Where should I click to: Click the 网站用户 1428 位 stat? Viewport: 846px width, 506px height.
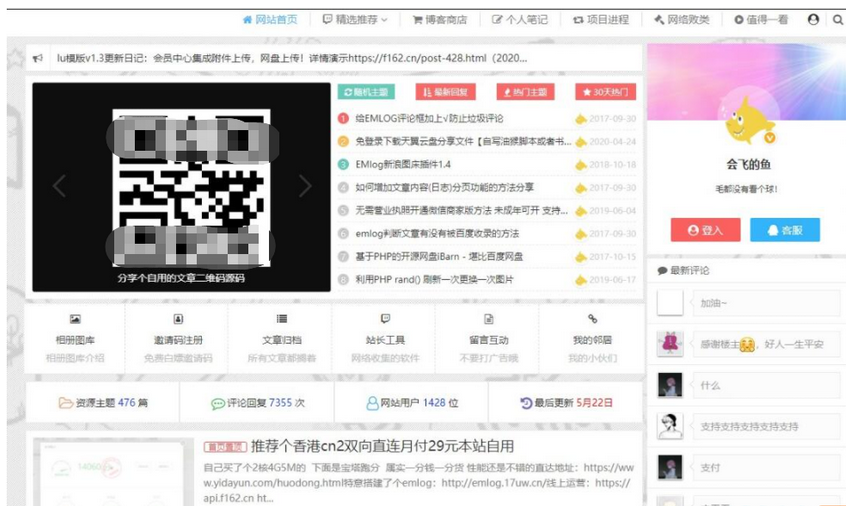point(412,403)
